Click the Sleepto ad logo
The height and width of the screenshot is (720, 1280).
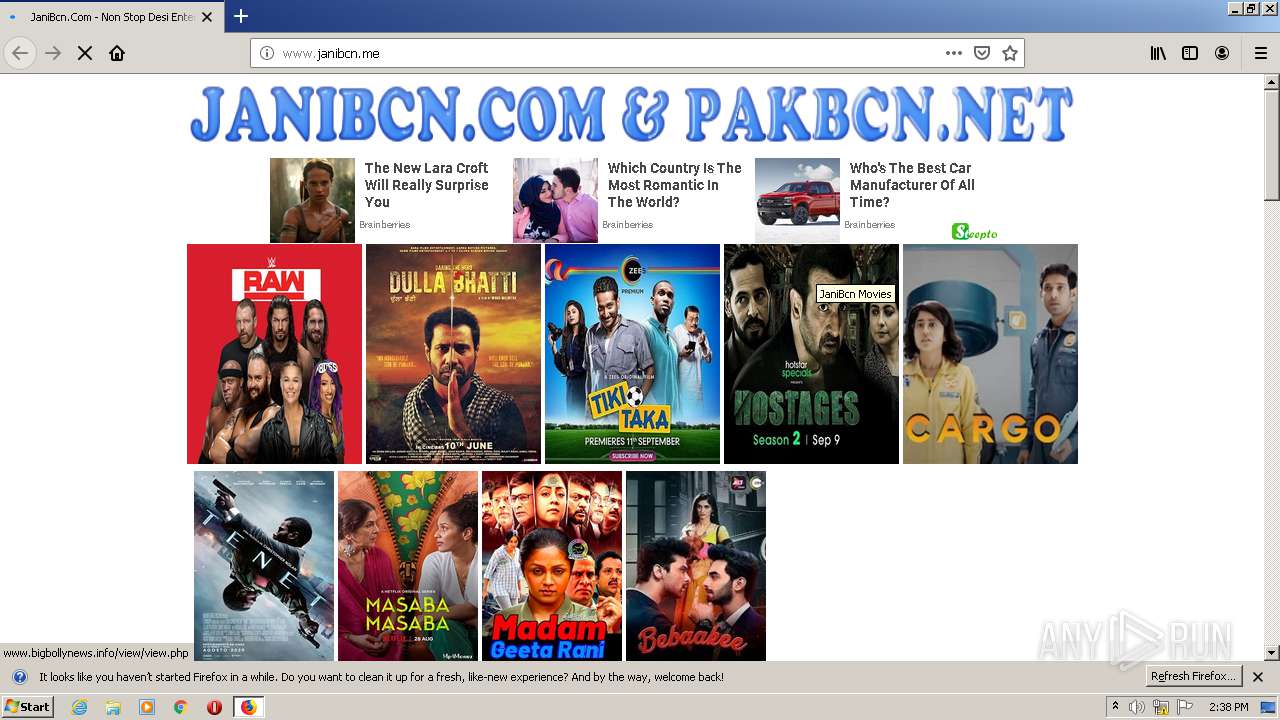point(974,232)
